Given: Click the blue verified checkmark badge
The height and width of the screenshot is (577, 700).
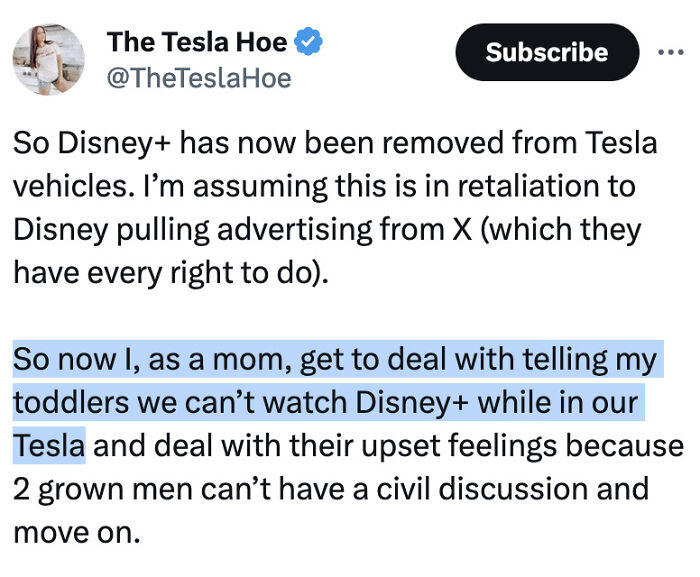Looking at the screenshot, I should coord(312,43).
